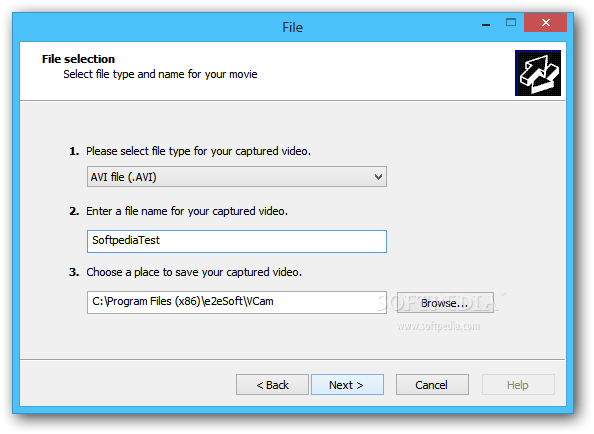Open the file type dropdown showing AVI file
Screen dimensions: 594x434
[237, 176]
